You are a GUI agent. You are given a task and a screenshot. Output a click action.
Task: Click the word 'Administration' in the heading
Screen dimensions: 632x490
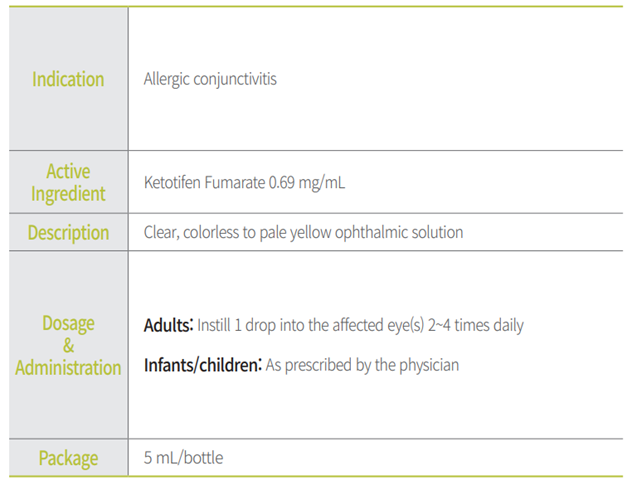point(68,367)
